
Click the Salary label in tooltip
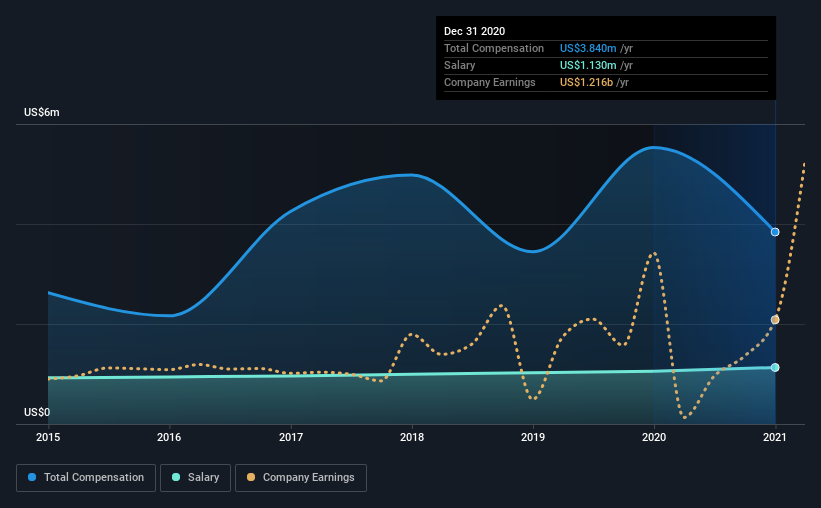pos(460,65)
